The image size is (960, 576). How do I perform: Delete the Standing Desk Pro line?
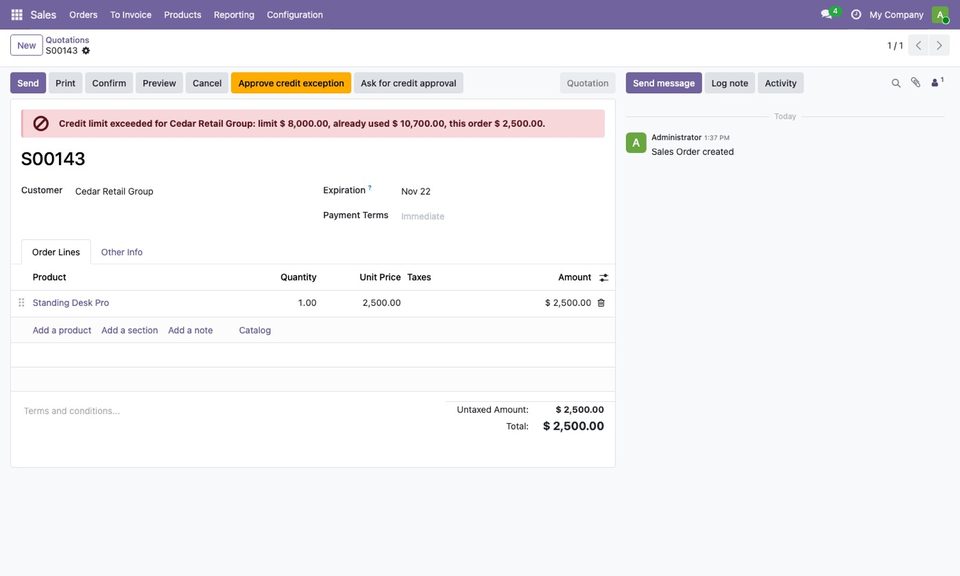[x=601, y=302]
